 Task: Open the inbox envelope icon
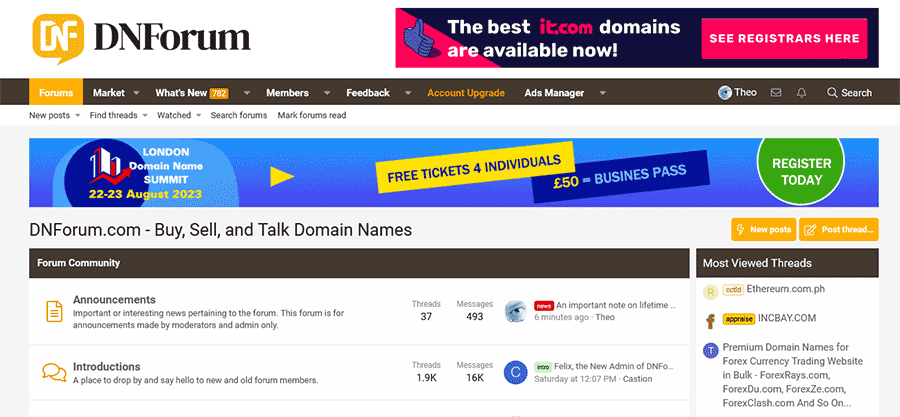[776, 92]
